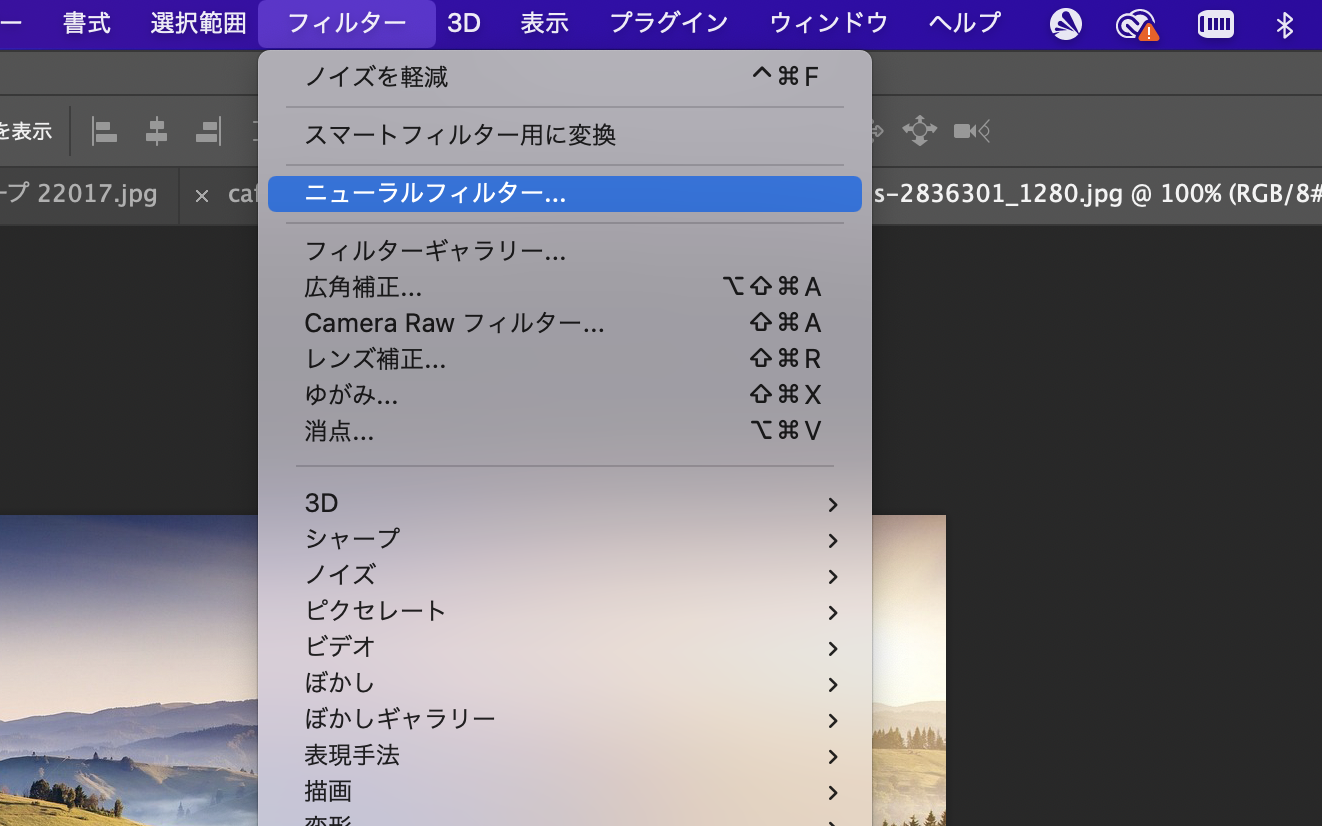Open the Bluetooth menu bar icon
Image resolution: width=1322 pixels, height=826 pixels.
[x=1285, y=24]
